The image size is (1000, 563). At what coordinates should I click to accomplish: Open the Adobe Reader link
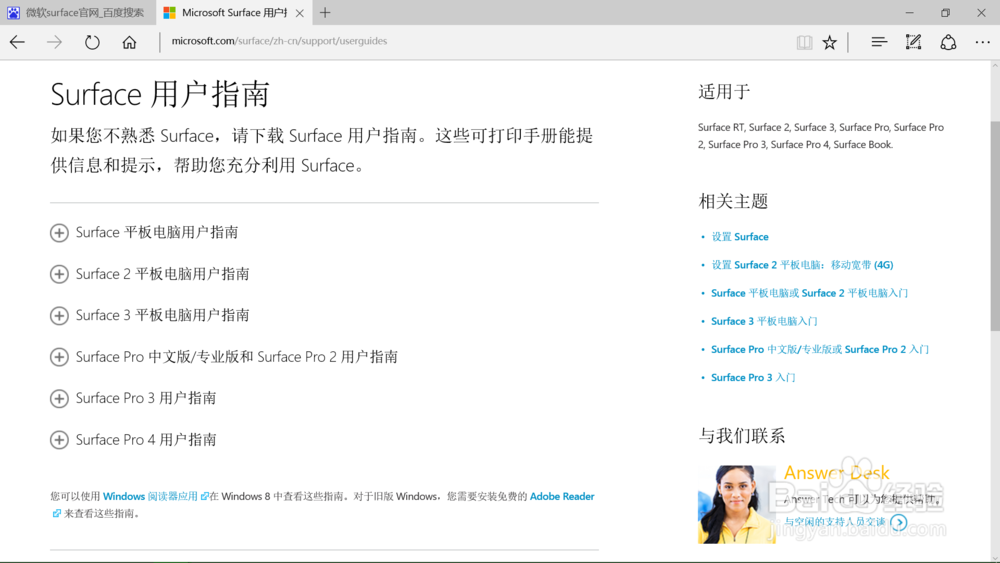562,496
